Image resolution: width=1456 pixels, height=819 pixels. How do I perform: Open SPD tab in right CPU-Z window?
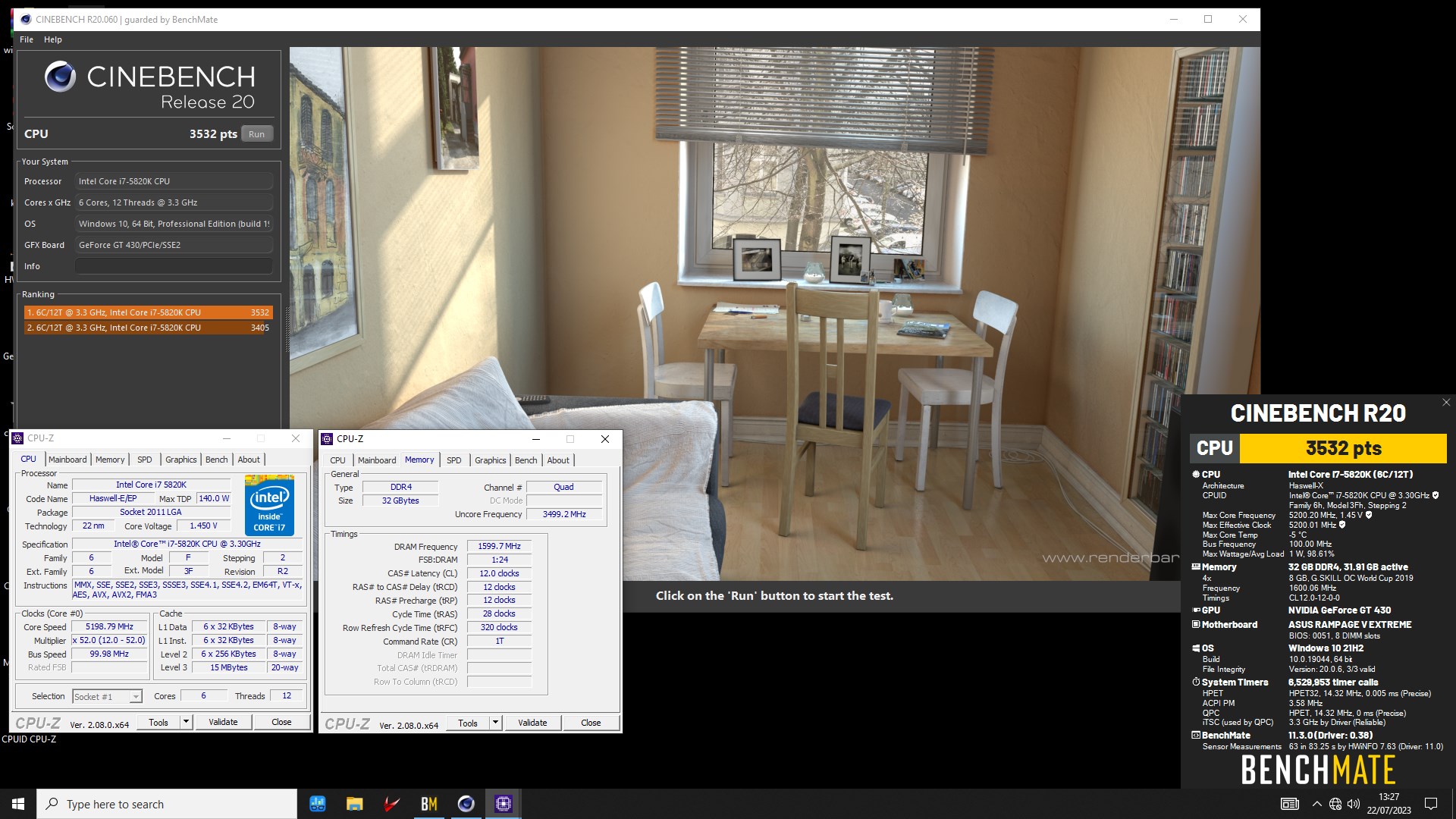[454, 460]
